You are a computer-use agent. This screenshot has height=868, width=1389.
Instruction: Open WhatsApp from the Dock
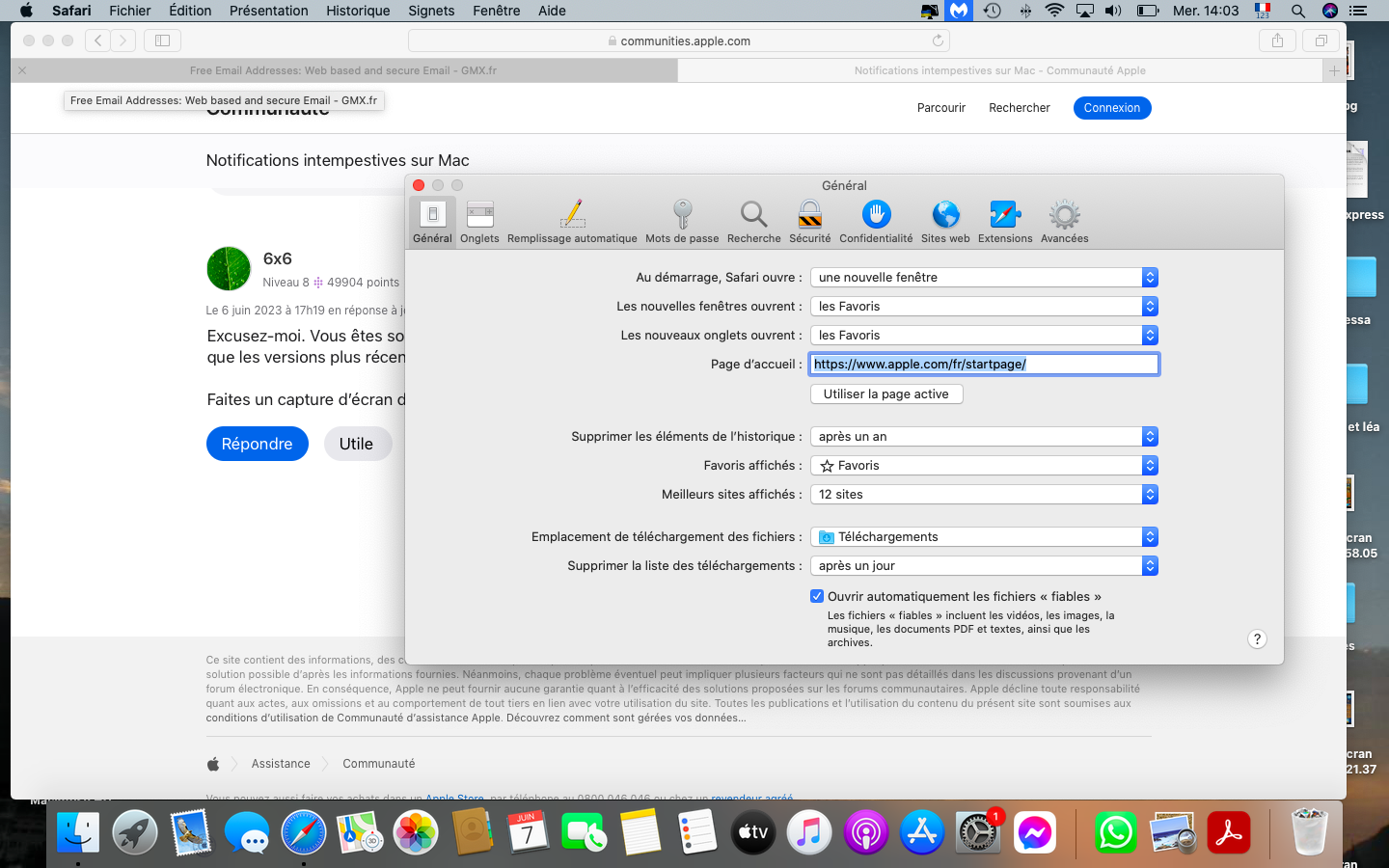click(x=1115, y=832)
